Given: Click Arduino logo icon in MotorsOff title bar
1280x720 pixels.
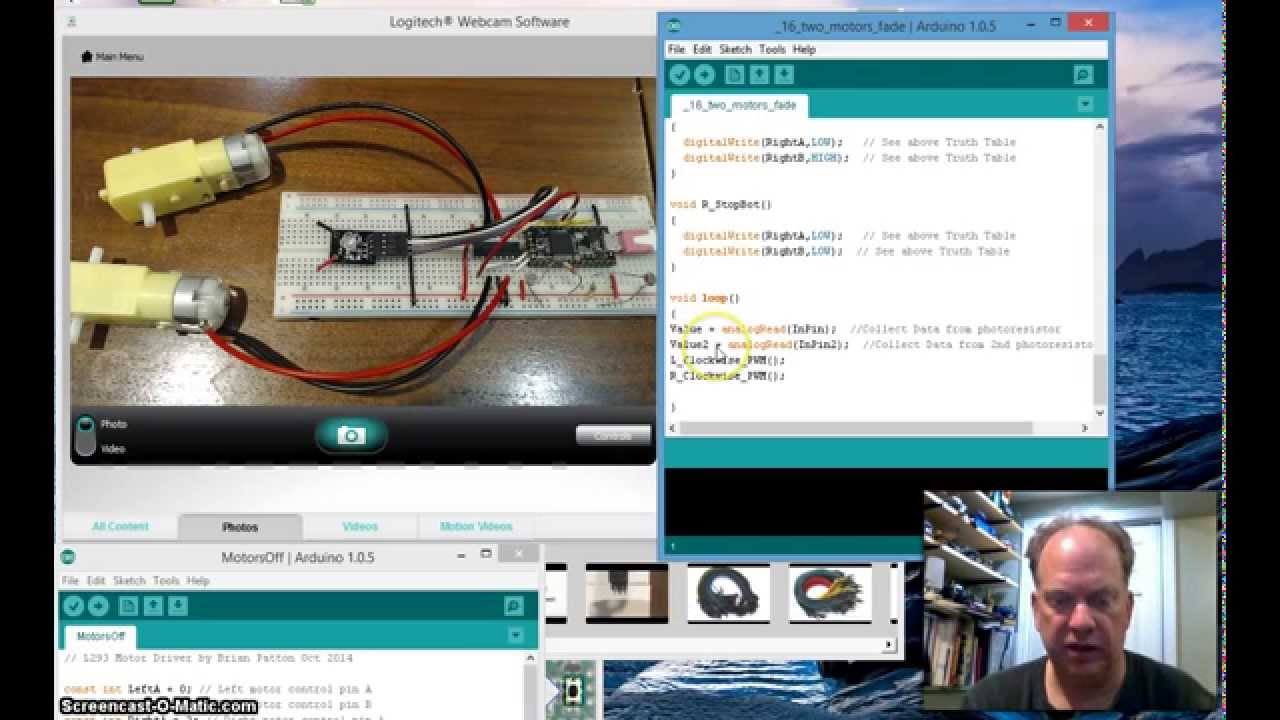Looking at the screenshot, I should (x=68, y=556).
